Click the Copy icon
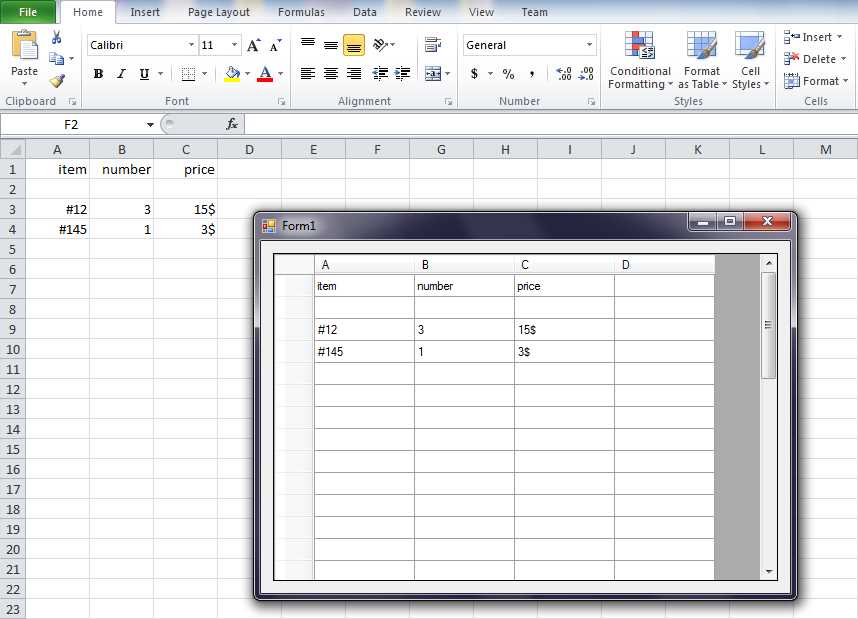858x619 pixels. [x=56, y=59]
